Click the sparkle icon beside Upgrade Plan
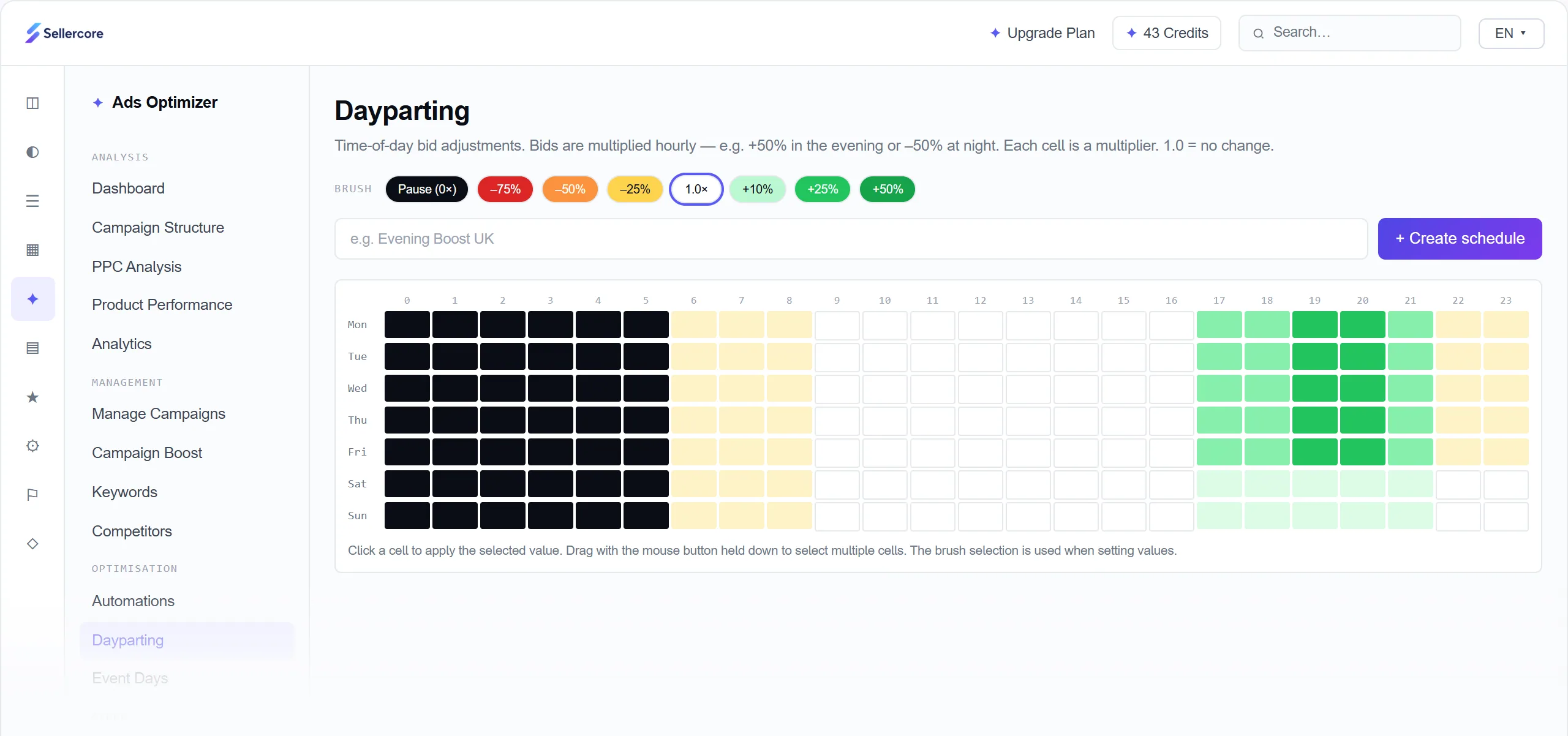Image resolution: width=1568 pixels, height=736 pixels. (x=995, y=33)
